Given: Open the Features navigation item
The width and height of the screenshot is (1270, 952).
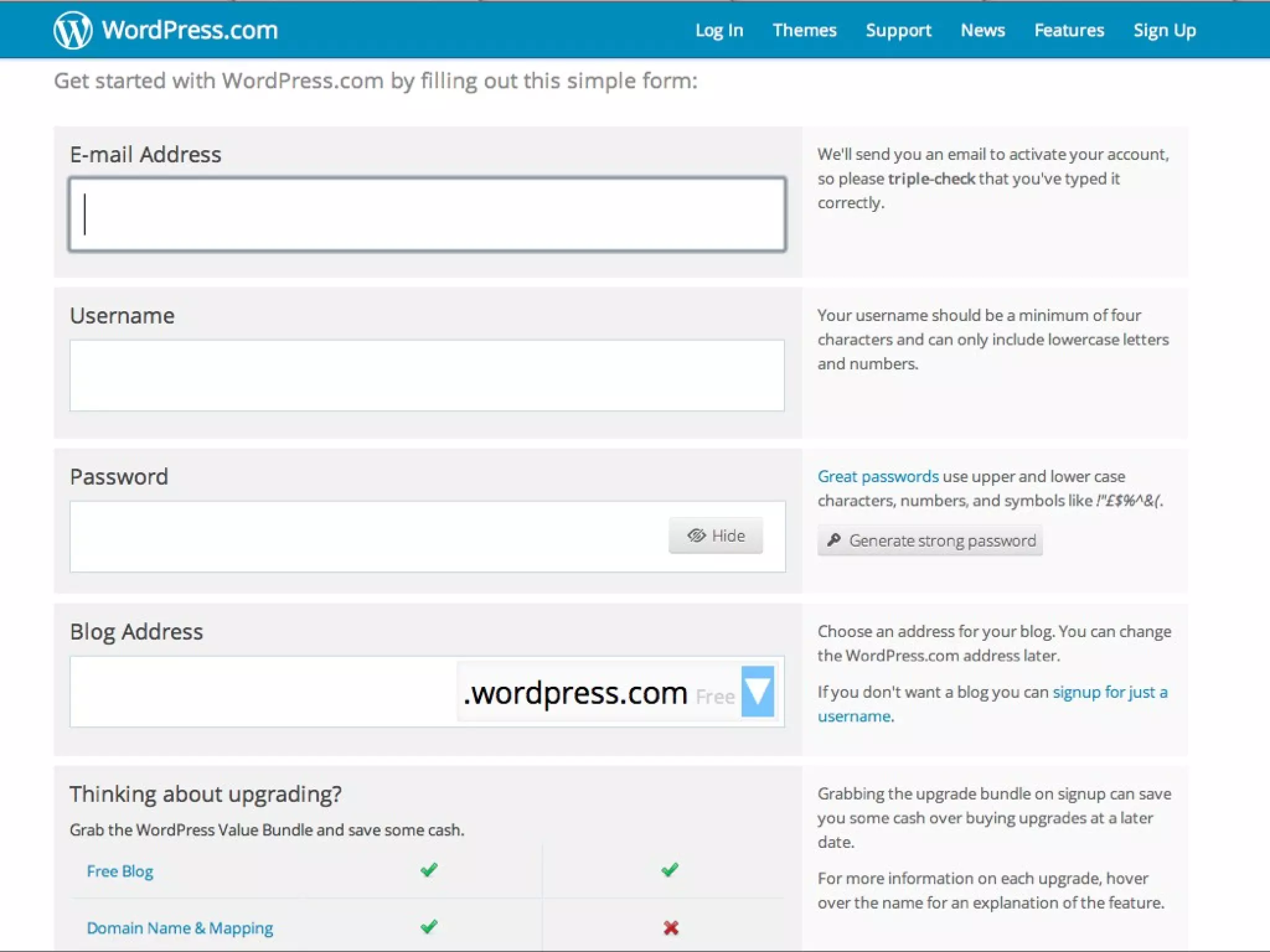Looking at the screenshot, I should coord(1069,30).
